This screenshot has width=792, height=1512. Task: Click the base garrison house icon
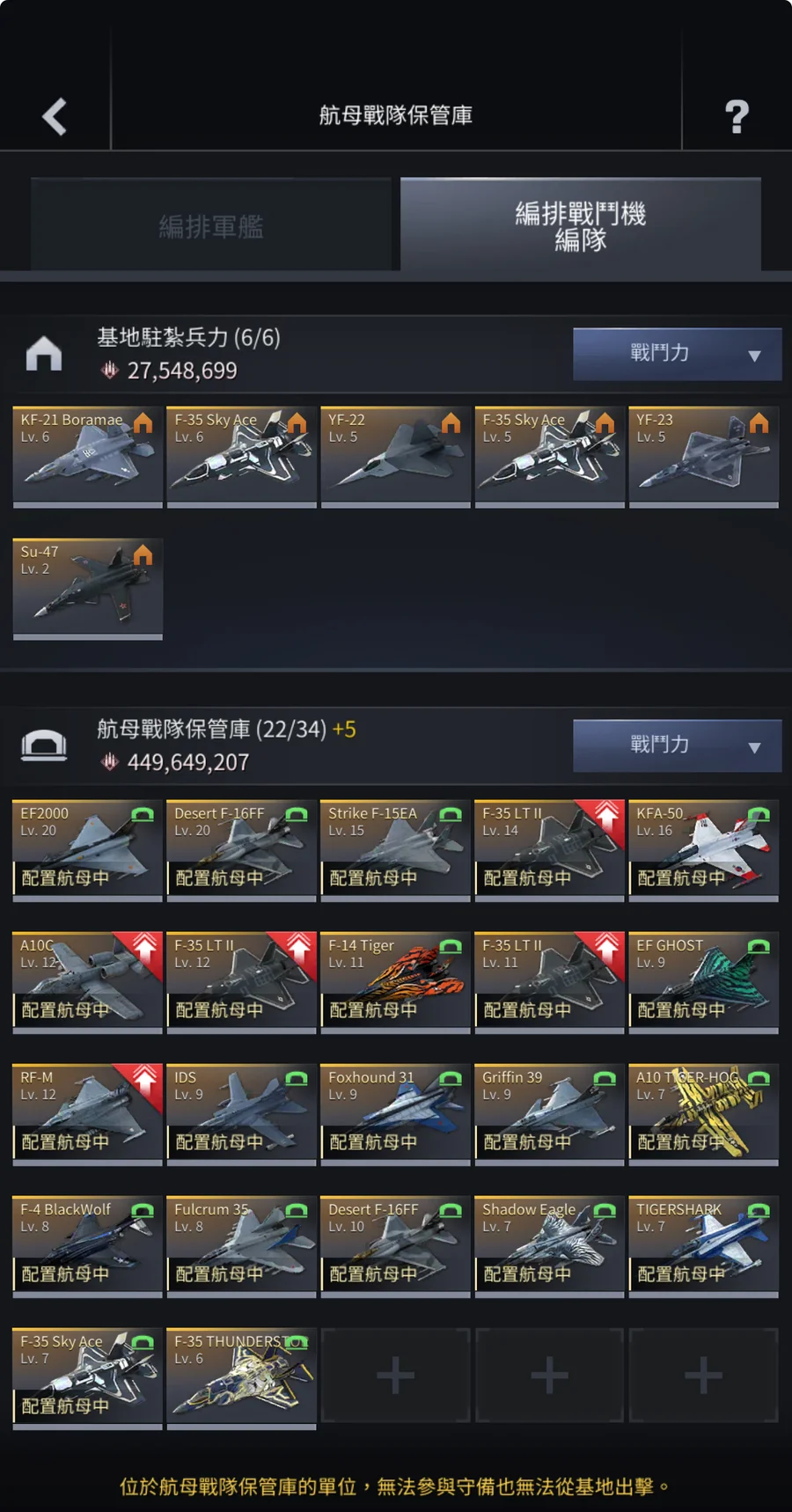point(44,354)
